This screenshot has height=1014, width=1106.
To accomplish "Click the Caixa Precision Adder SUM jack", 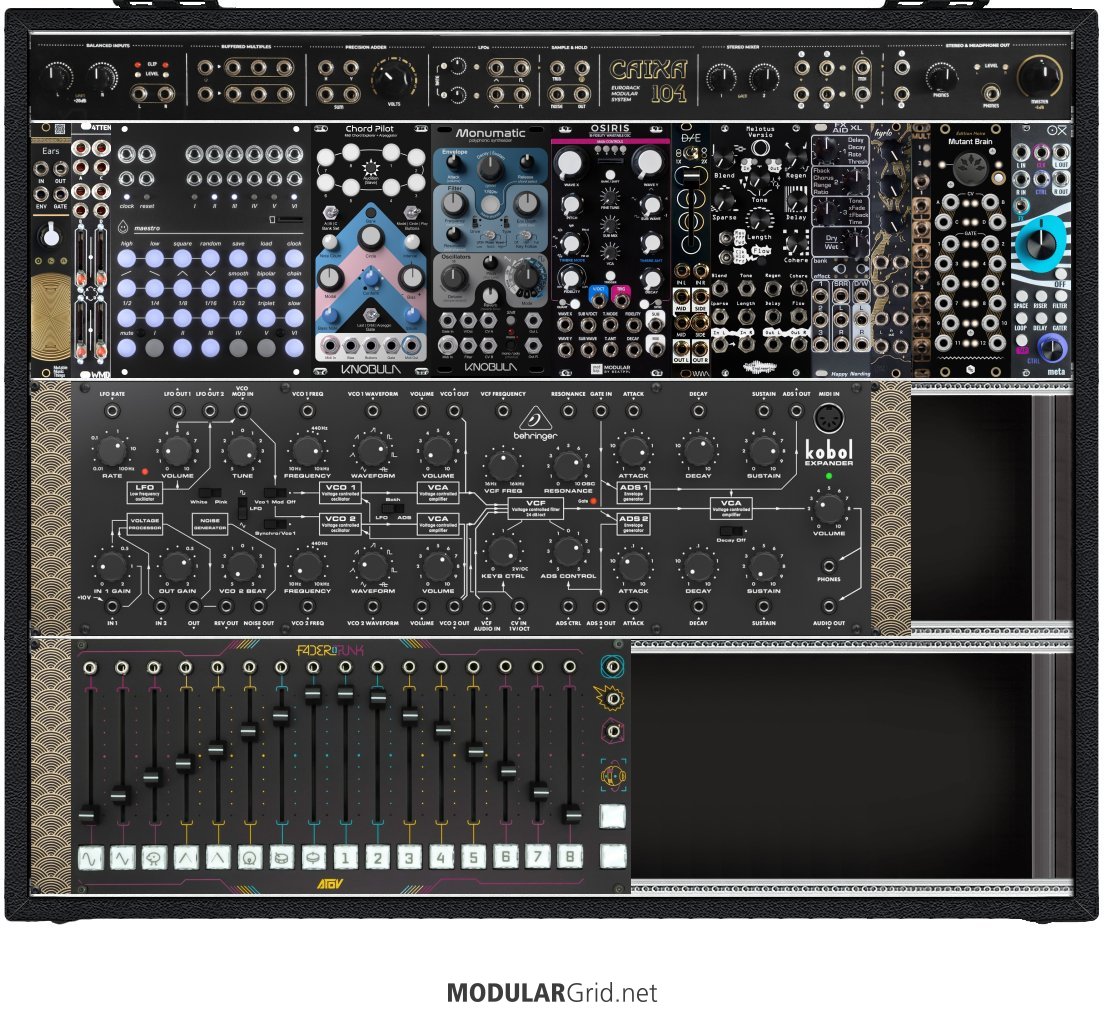I will tap(326, 93).
